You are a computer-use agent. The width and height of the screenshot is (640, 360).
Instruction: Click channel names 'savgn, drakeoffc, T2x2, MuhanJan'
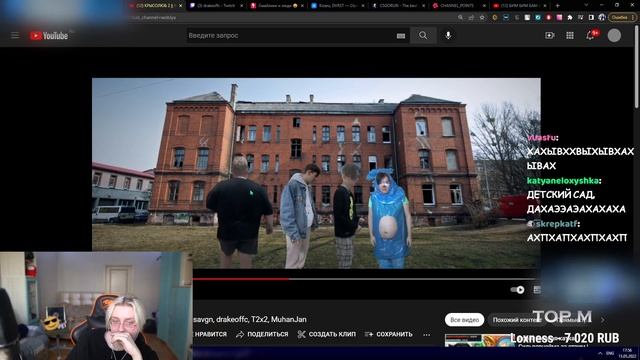(x=250, y=319)
